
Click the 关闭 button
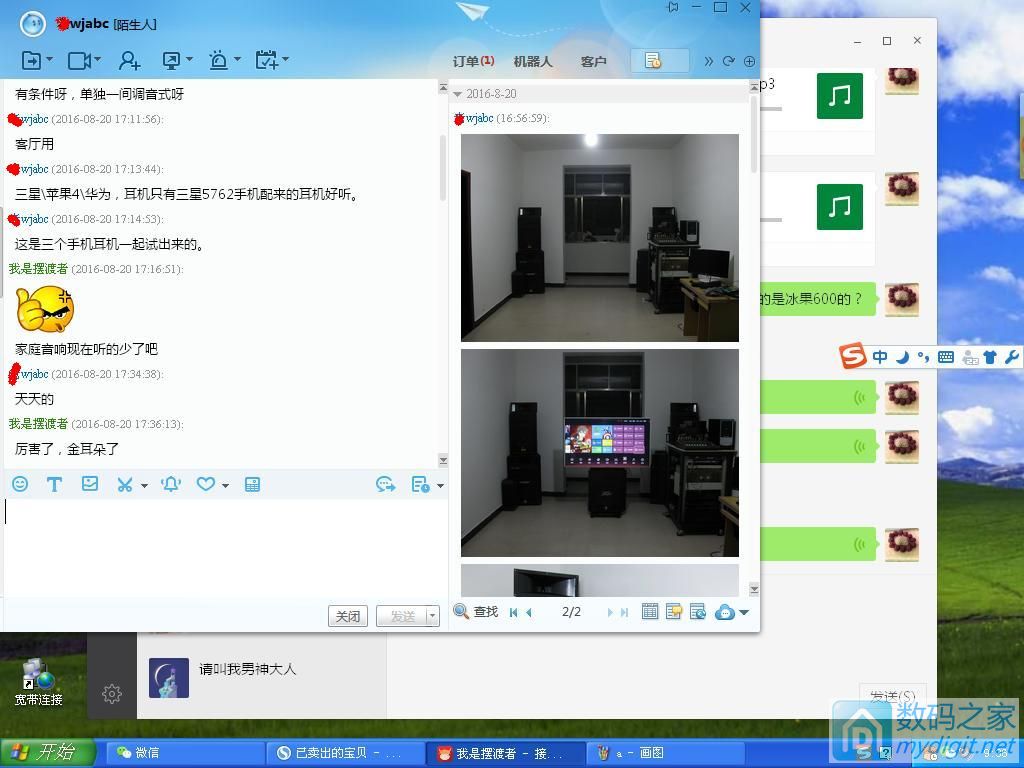[347, 616]
